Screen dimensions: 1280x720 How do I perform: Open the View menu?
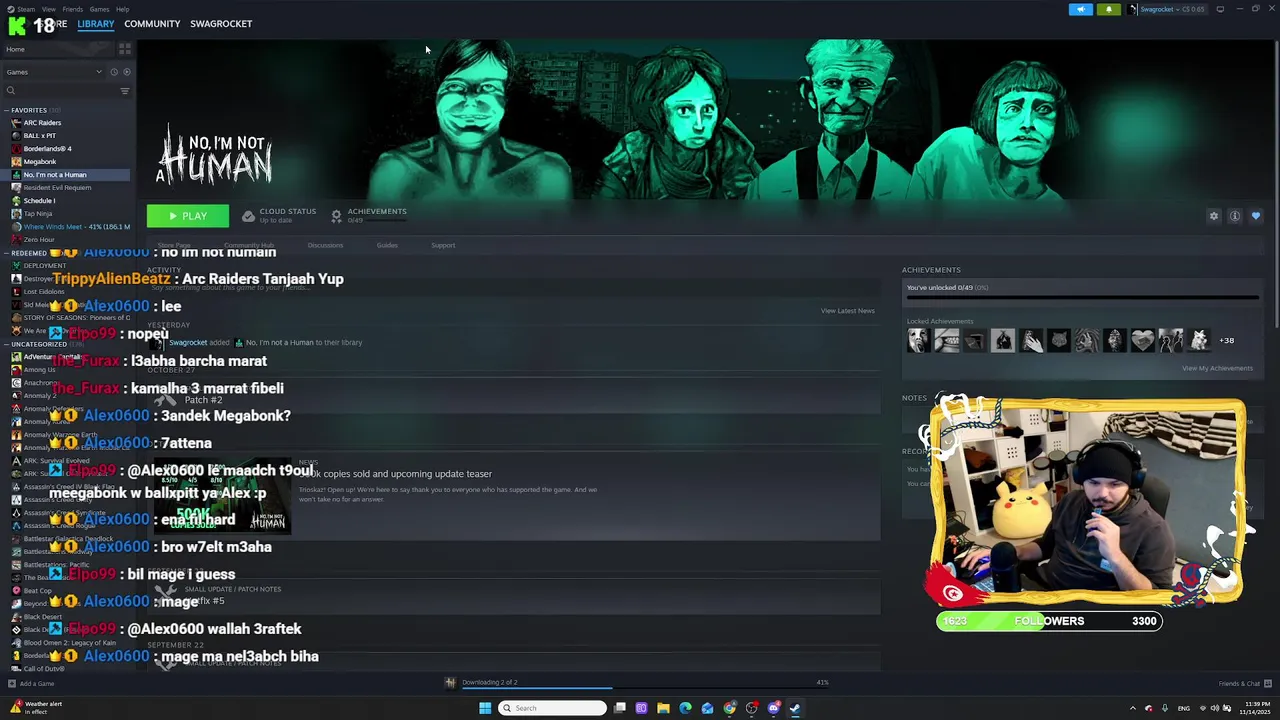(48, 9)
